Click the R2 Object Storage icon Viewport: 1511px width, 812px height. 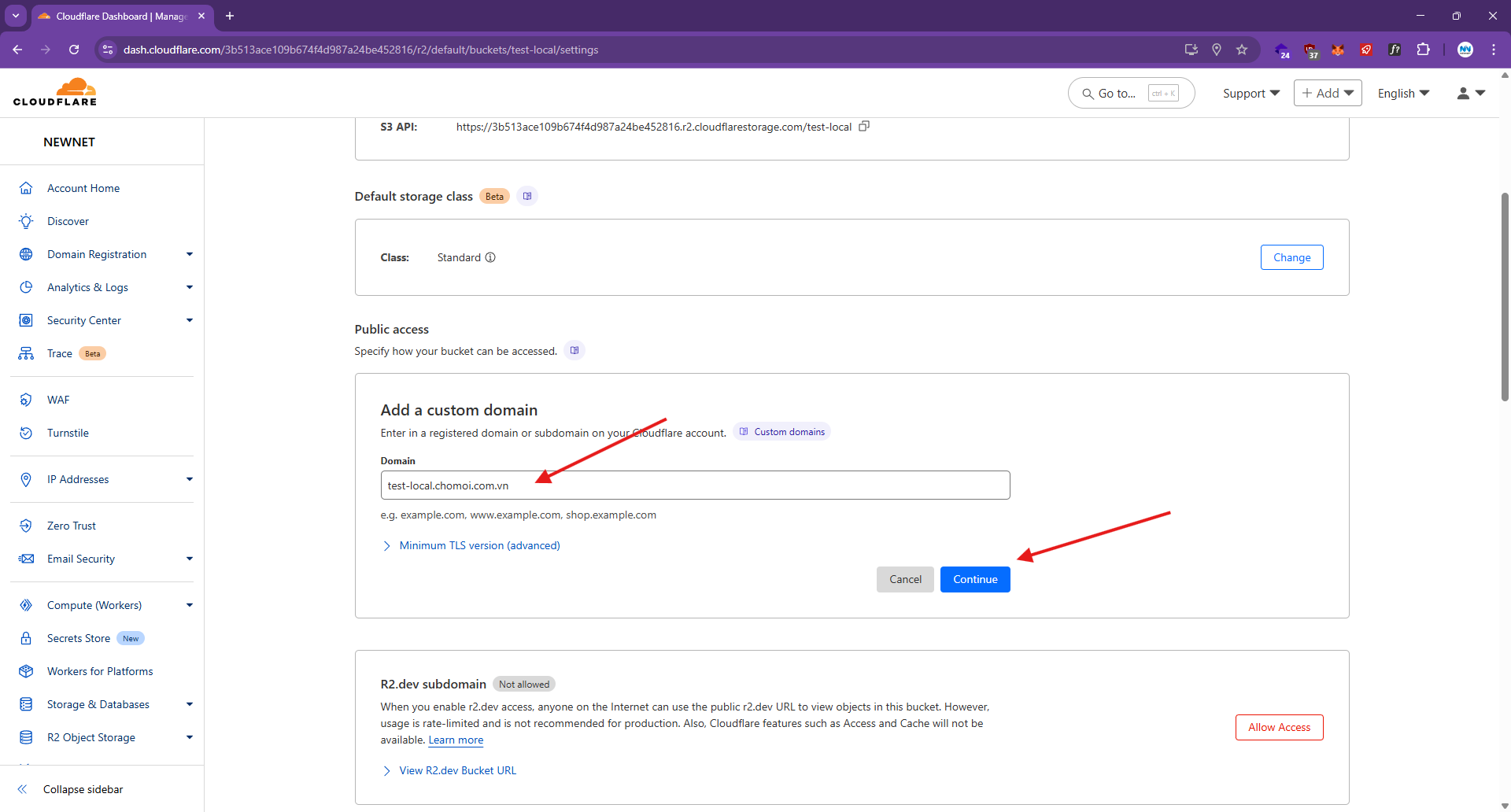(26, 737)
